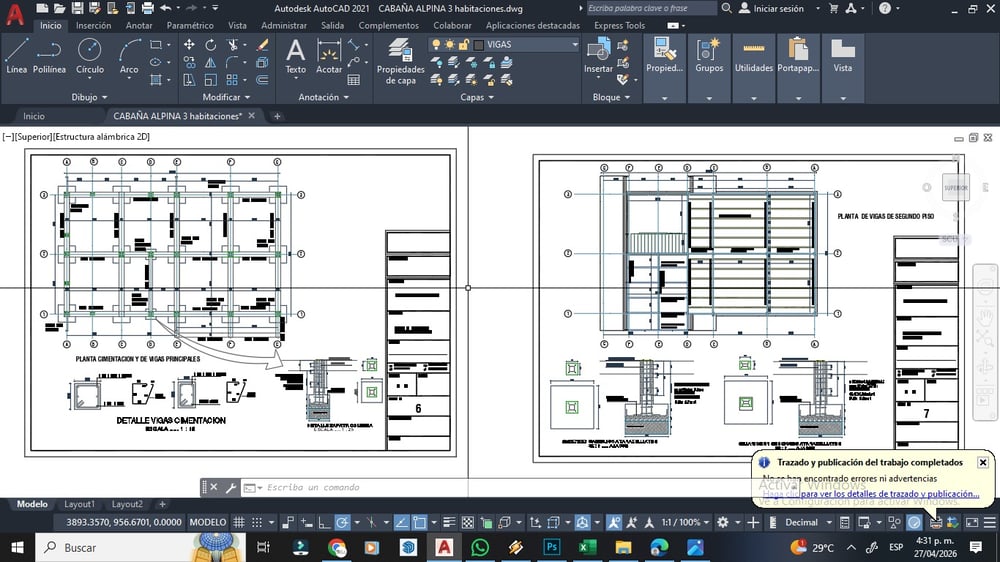Activate the Rotate tool in Modificar
This screenshot has width=1000, height=562.
(x=210, y=45)
